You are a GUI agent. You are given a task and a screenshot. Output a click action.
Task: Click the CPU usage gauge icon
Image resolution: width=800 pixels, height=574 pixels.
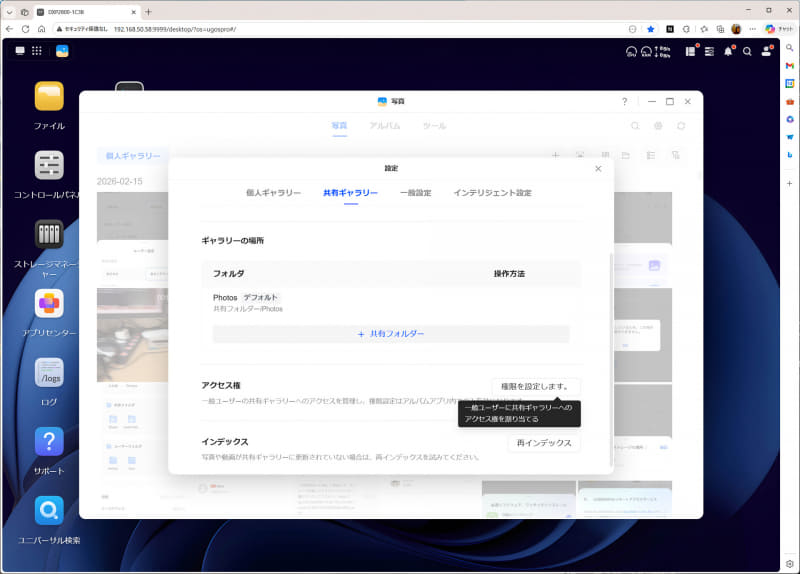(631, 52)
